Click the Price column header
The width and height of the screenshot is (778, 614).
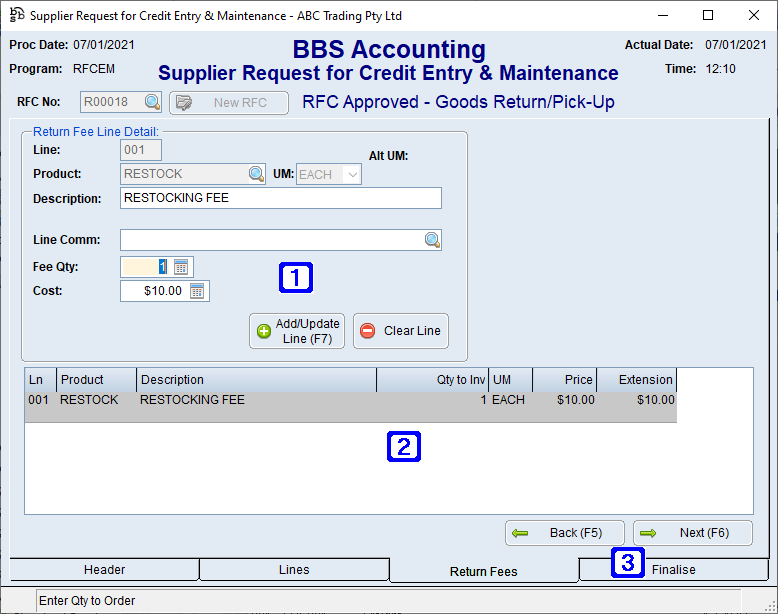(x=565, y=380)
